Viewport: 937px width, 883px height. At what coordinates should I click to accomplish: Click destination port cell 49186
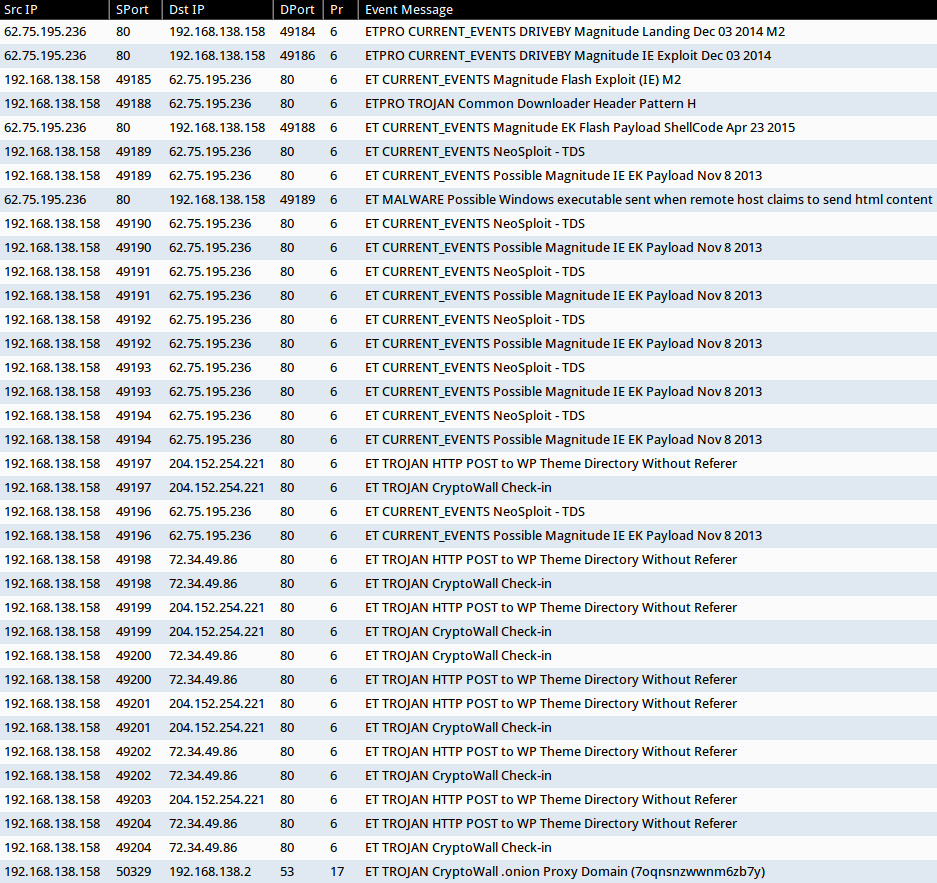pos(297,56)
